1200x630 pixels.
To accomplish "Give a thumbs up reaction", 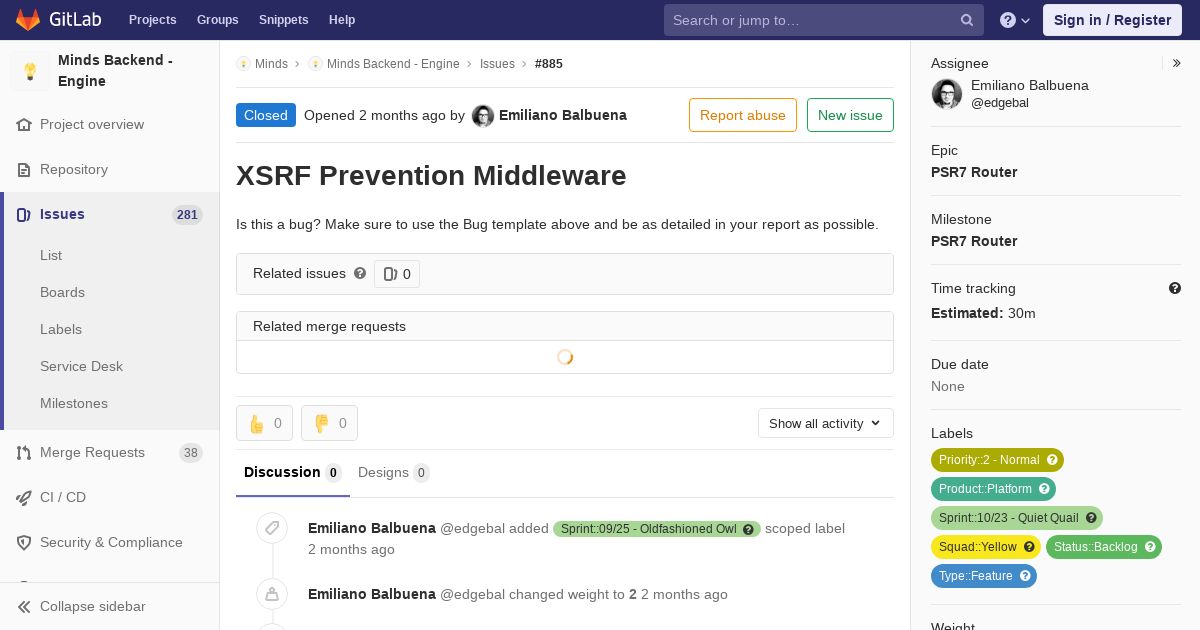I will click(264, 423).
